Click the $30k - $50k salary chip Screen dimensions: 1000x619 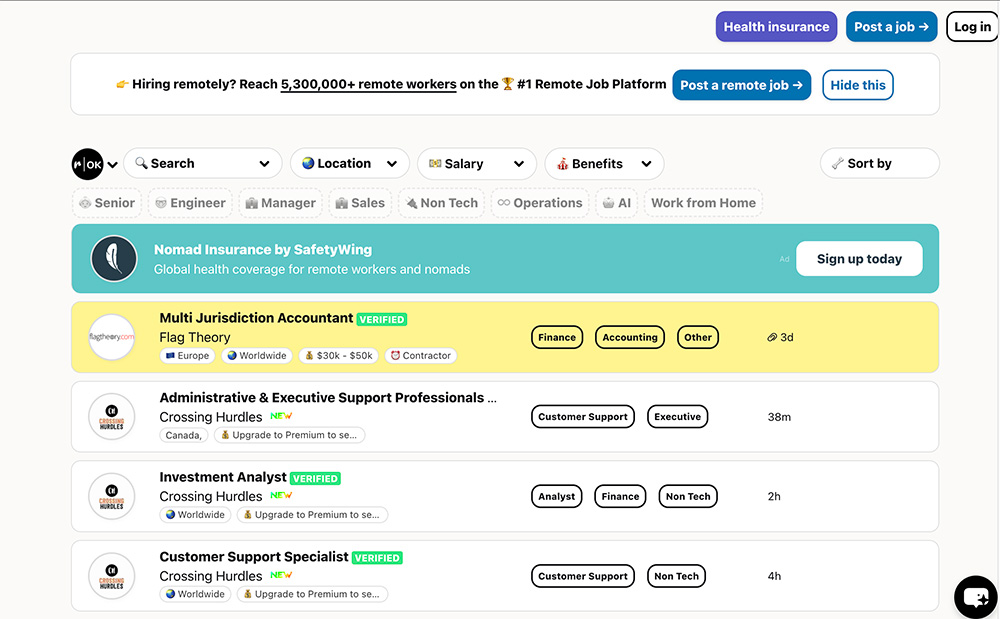coord(339,356)
